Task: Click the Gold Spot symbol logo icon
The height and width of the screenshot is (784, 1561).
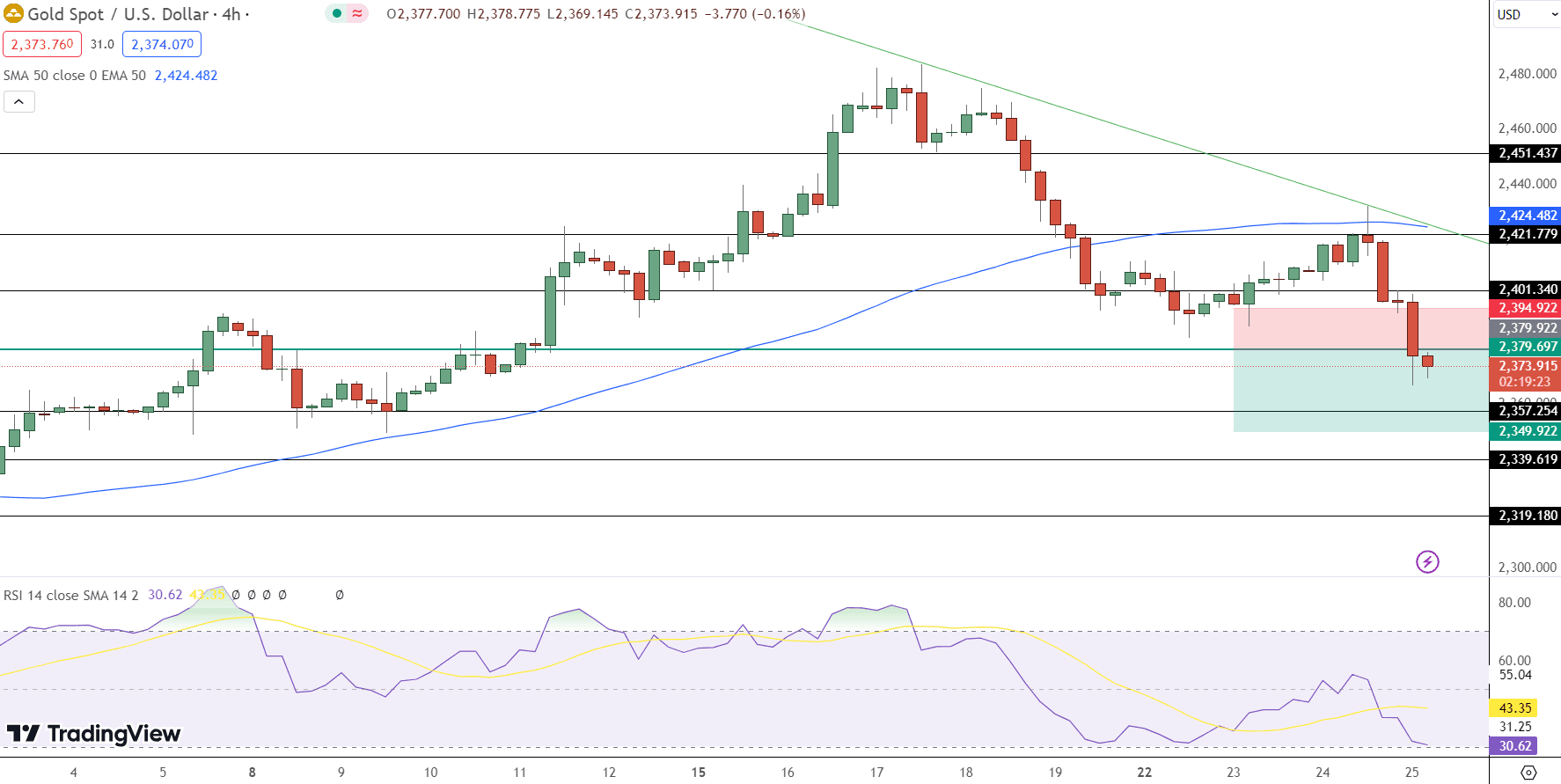Action: point(13,14)
